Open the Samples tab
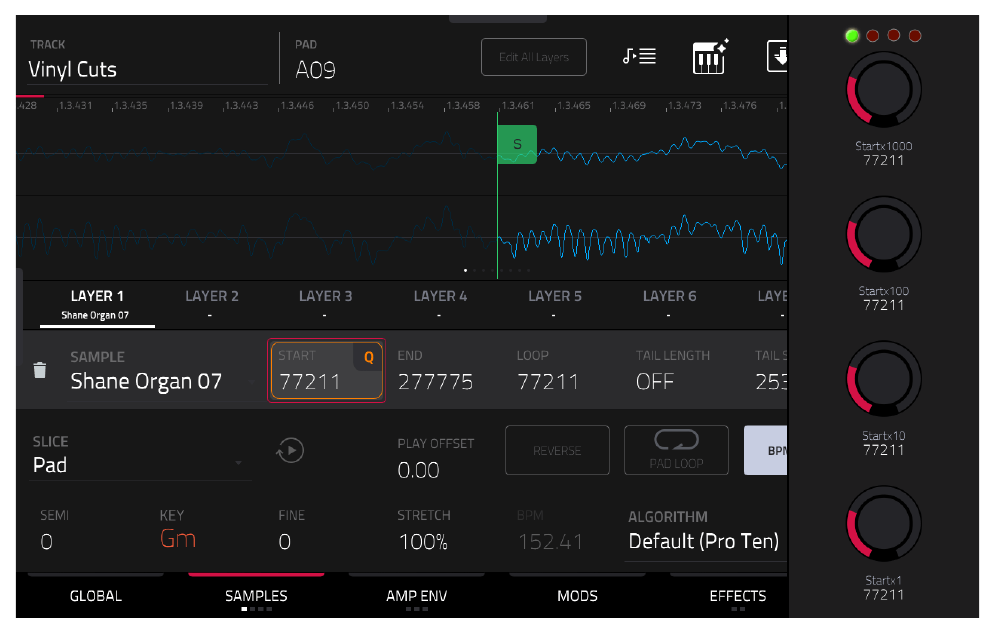Image resolution: width=996 pixels, height=634 pixels. coord(256,595)
